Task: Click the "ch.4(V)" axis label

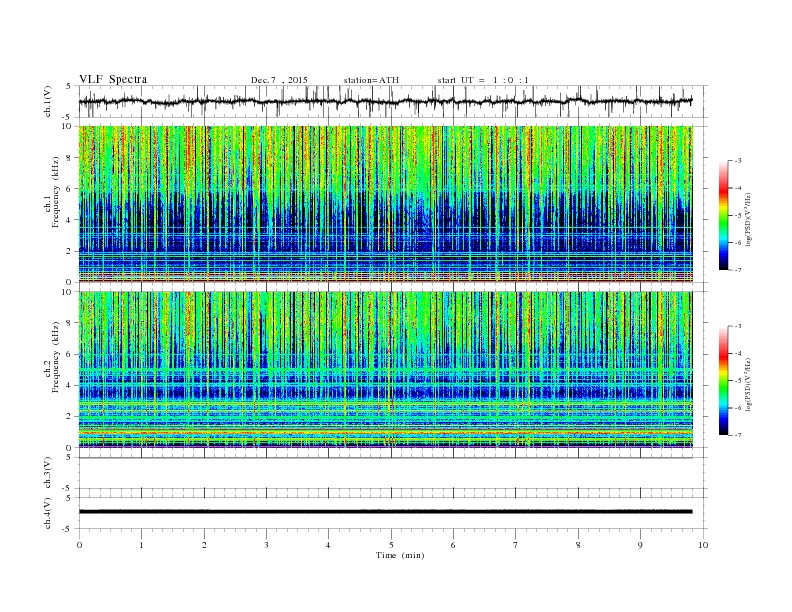Action: point(48,513)
